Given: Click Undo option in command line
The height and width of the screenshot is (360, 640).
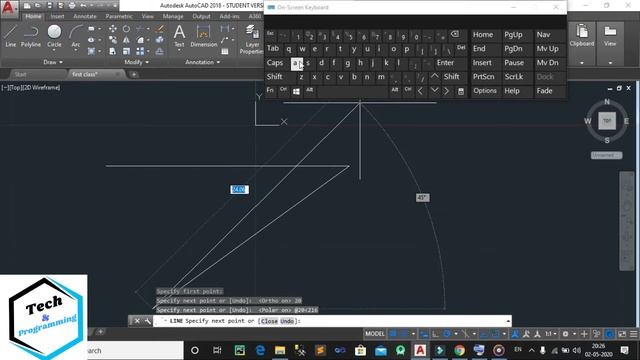Looking at the screenshot, I should (287, 321).
